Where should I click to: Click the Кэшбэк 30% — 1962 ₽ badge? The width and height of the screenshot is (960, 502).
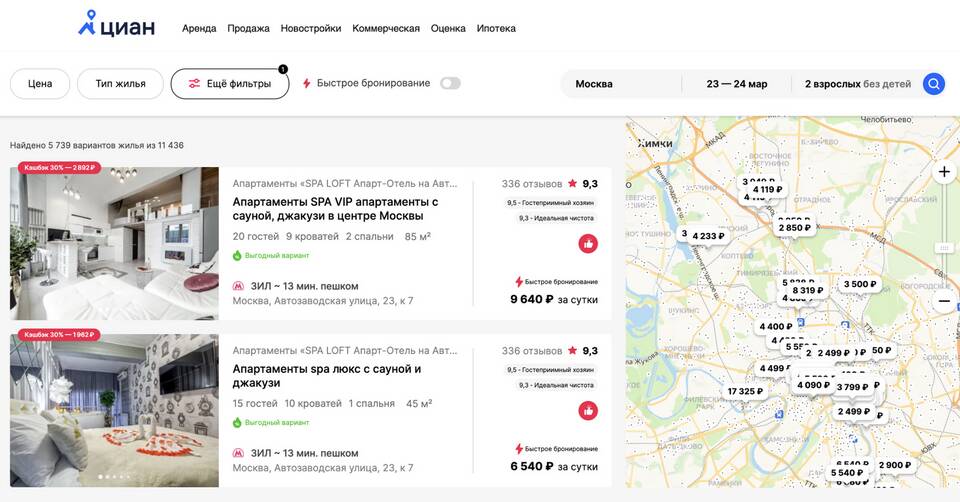(x=59, y=335)
